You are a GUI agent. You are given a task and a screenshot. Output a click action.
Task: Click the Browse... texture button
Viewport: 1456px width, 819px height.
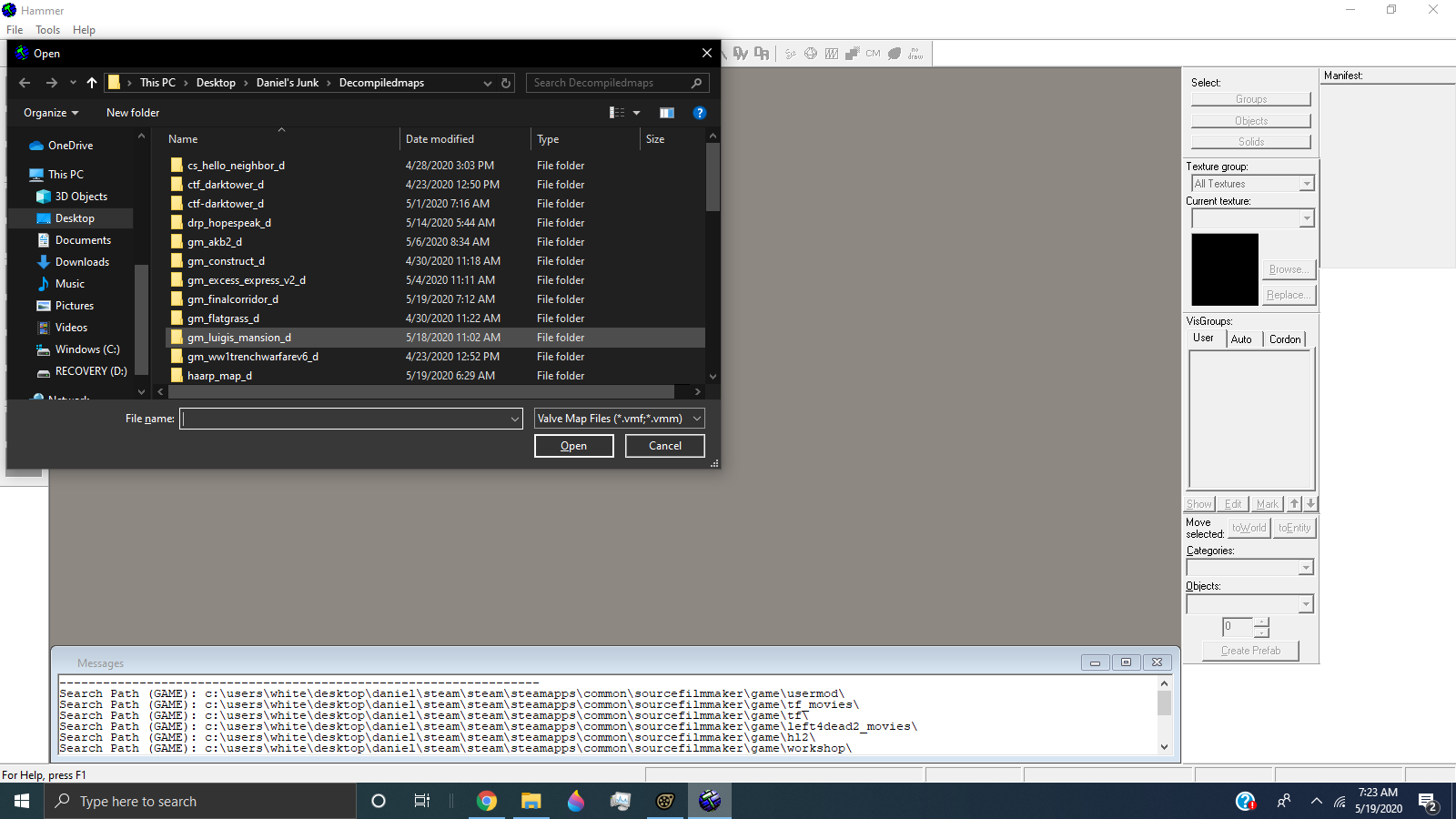click(1289, 269)
